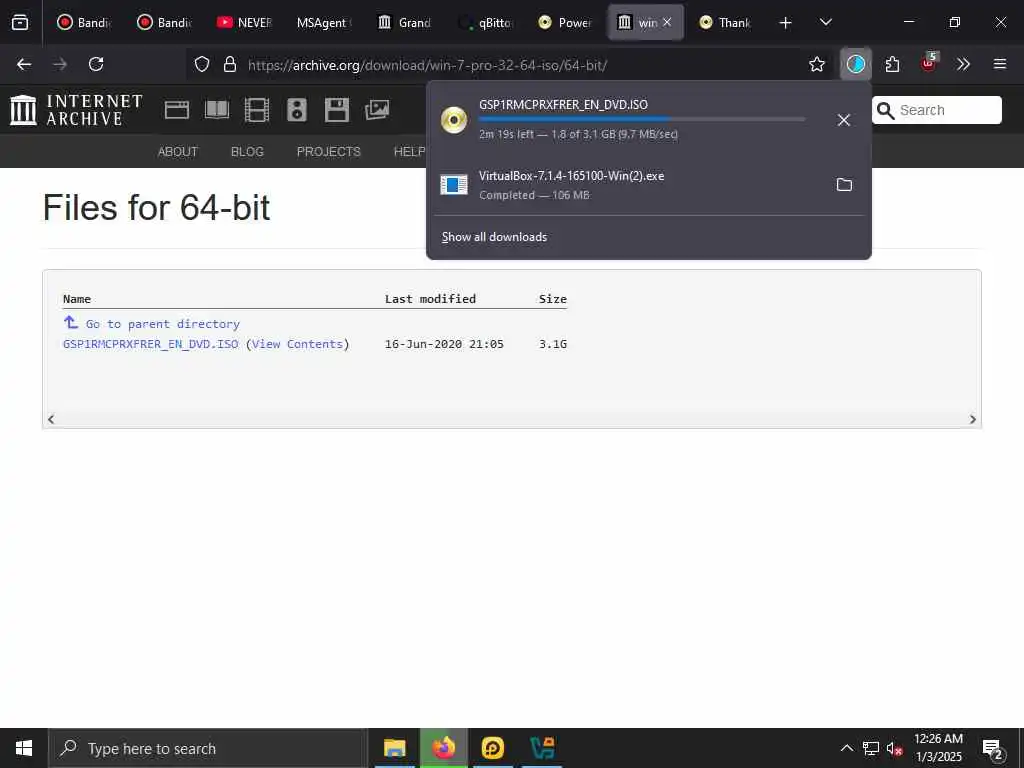
Task: Open the BLOG menu item
Action: (x=248, y=152)
